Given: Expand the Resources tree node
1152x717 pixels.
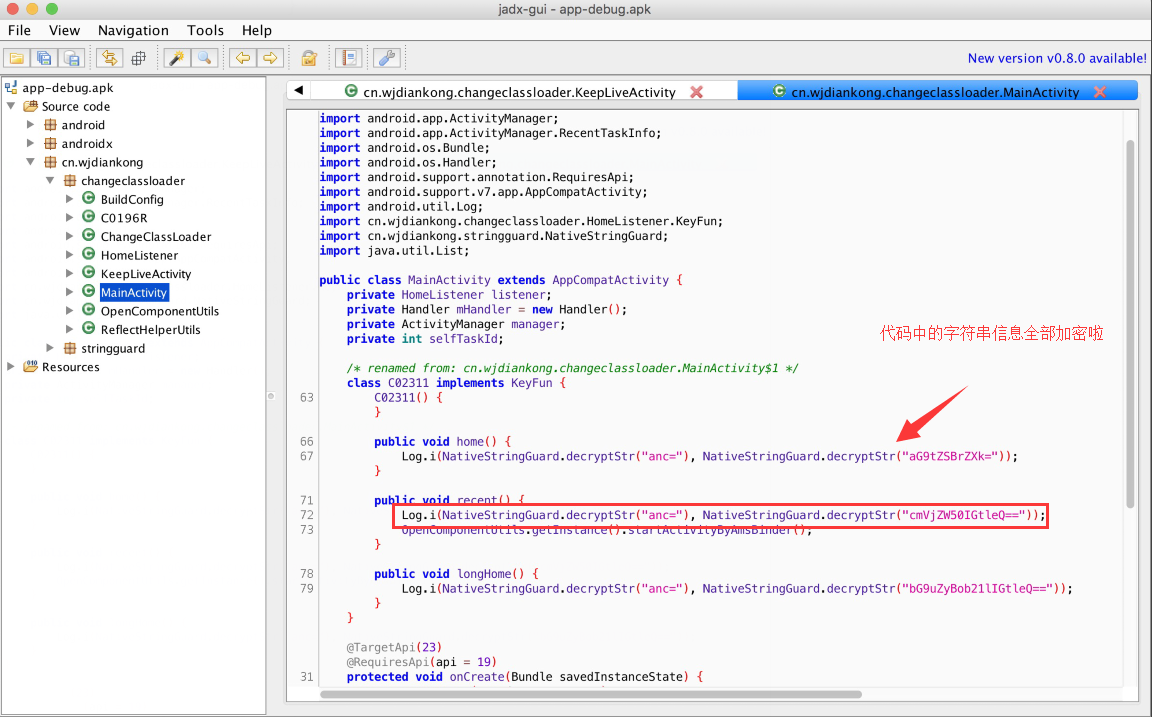Looking at the screenshot, I should [x=10, y=366].
